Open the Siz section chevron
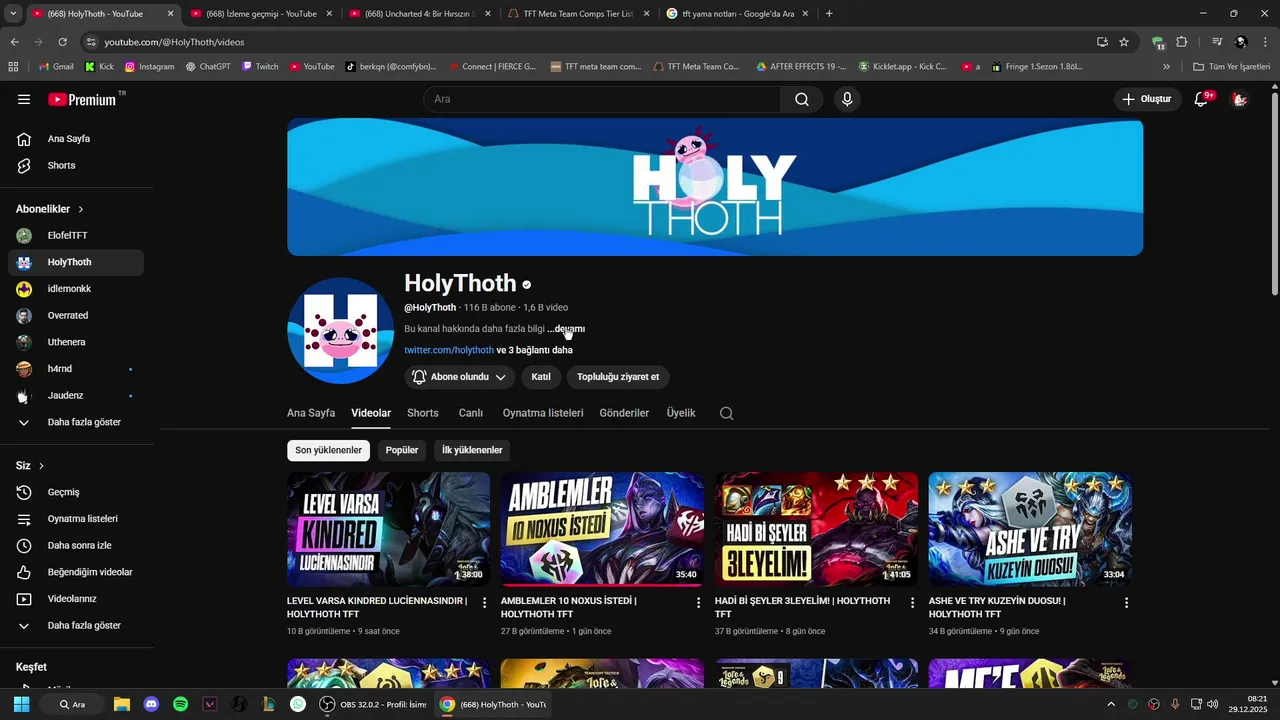Screen dimensions: 1280x720 (41, 466)
